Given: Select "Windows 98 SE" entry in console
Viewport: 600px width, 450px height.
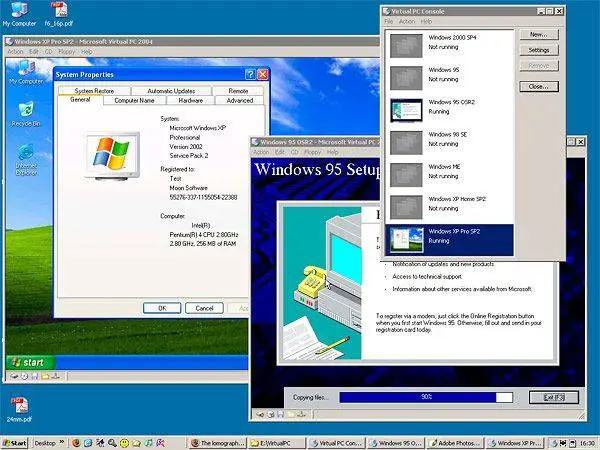Looking at the screenshot, I should tap(449, 143).
